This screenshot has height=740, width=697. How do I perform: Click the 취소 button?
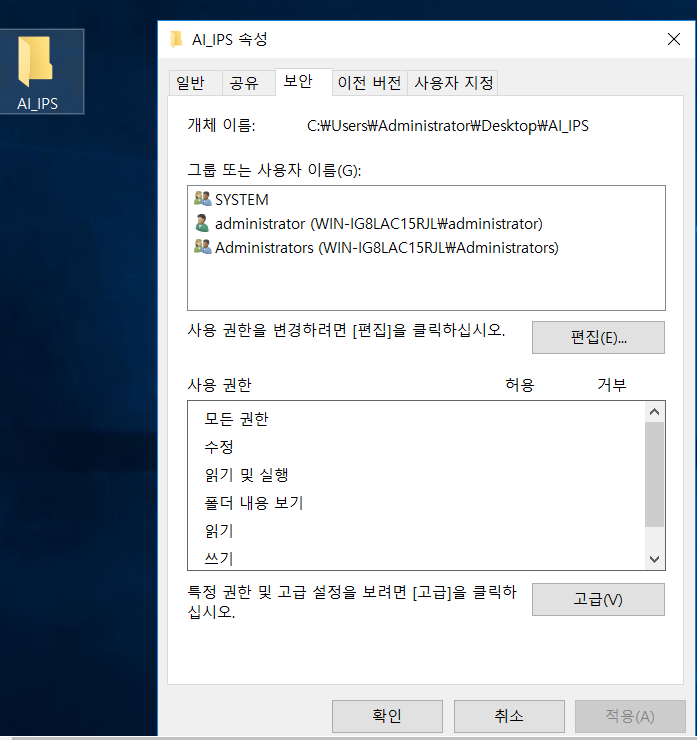pos(509,716)
